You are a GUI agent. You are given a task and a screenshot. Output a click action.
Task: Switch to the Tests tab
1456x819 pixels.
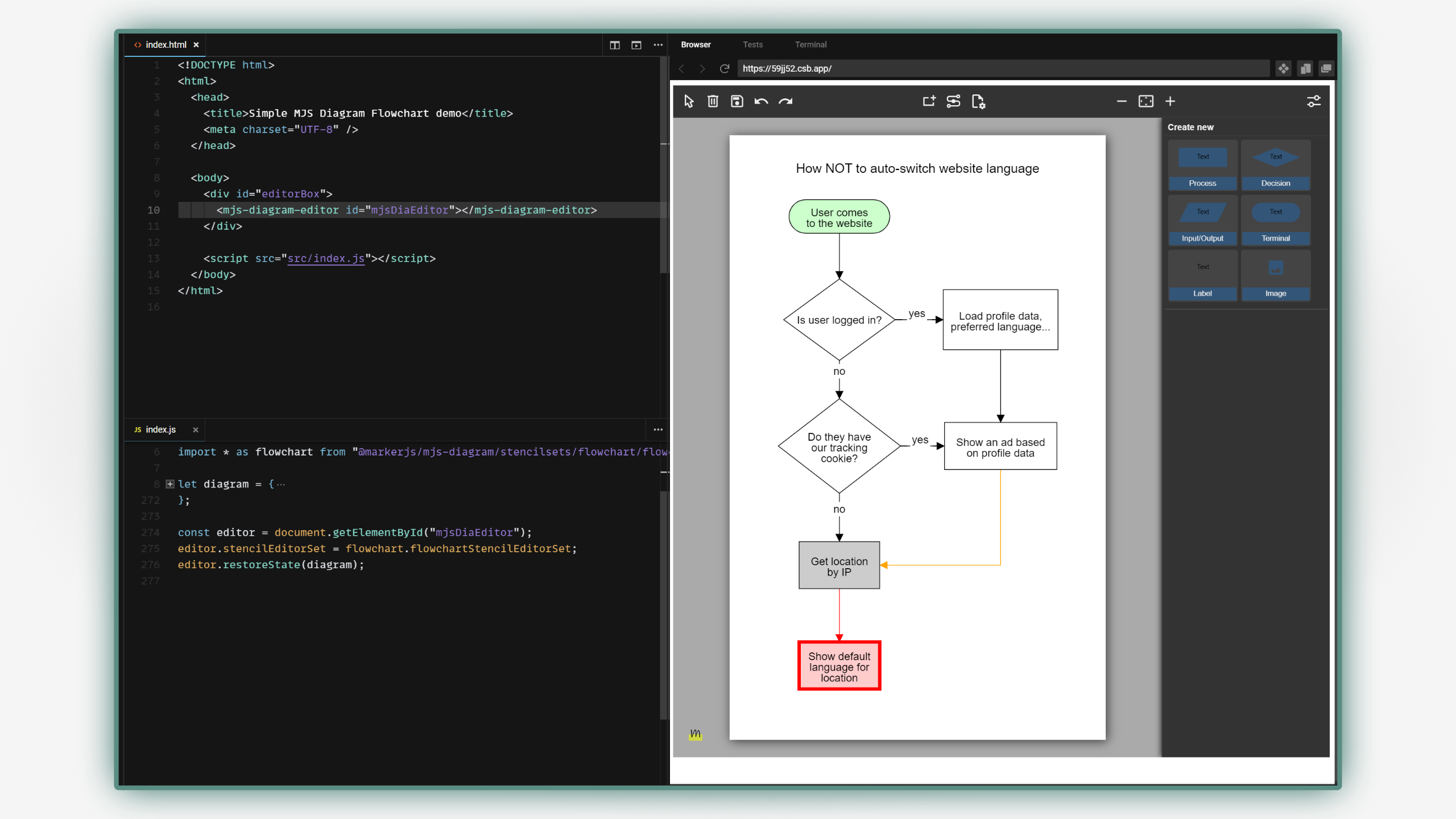(752, 44)
